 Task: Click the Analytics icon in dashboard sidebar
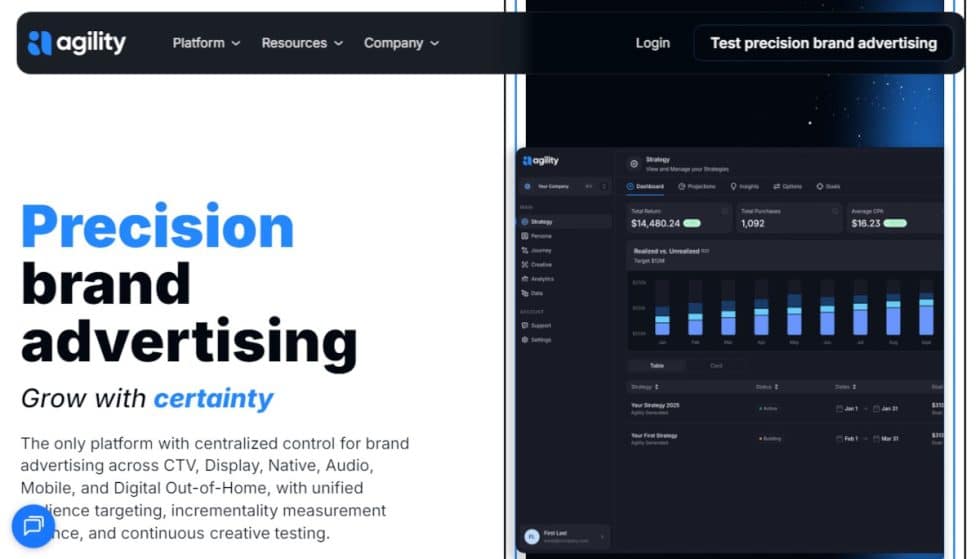[525, 279]
